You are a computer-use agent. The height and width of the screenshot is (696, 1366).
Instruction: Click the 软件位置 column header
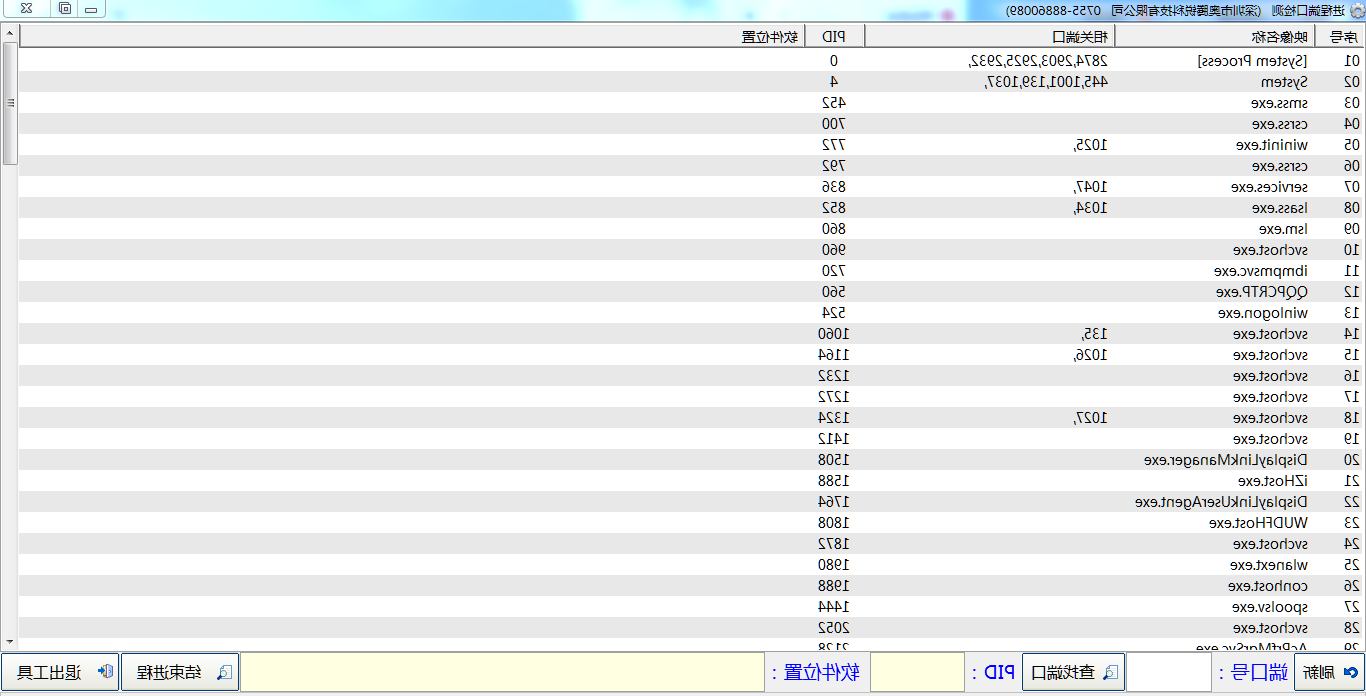[412, 37]
